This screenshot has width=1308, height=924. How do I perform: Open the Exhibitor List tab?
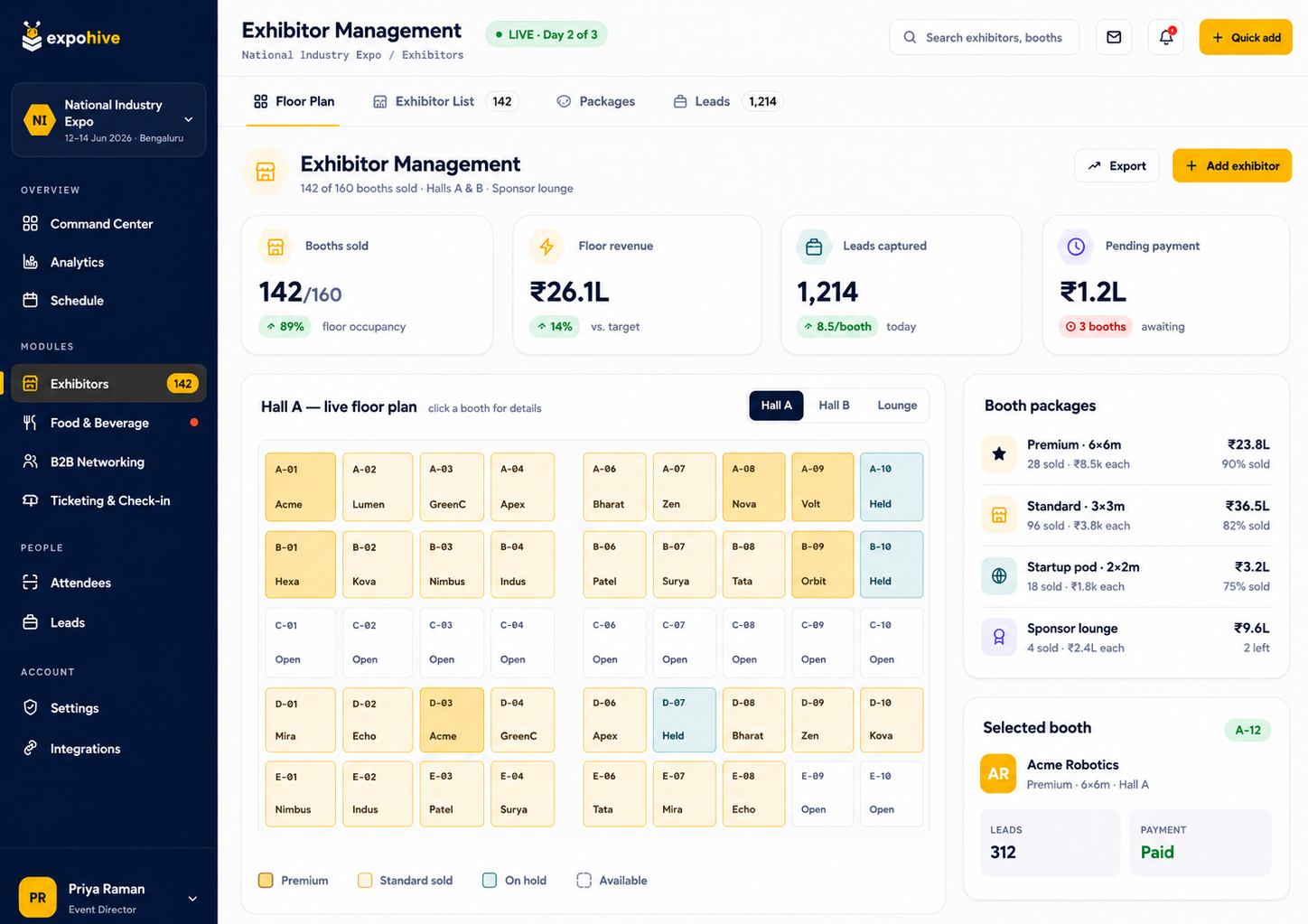click(444, 101)
